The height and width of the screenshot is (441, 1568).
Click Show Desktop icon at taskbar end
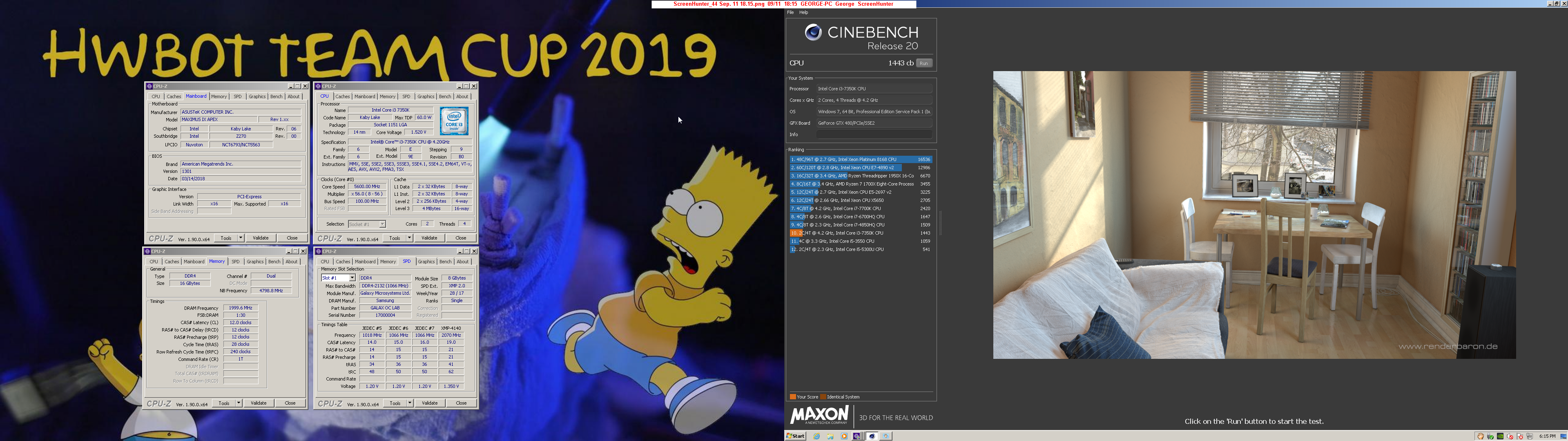click(x=1563, y=436)
